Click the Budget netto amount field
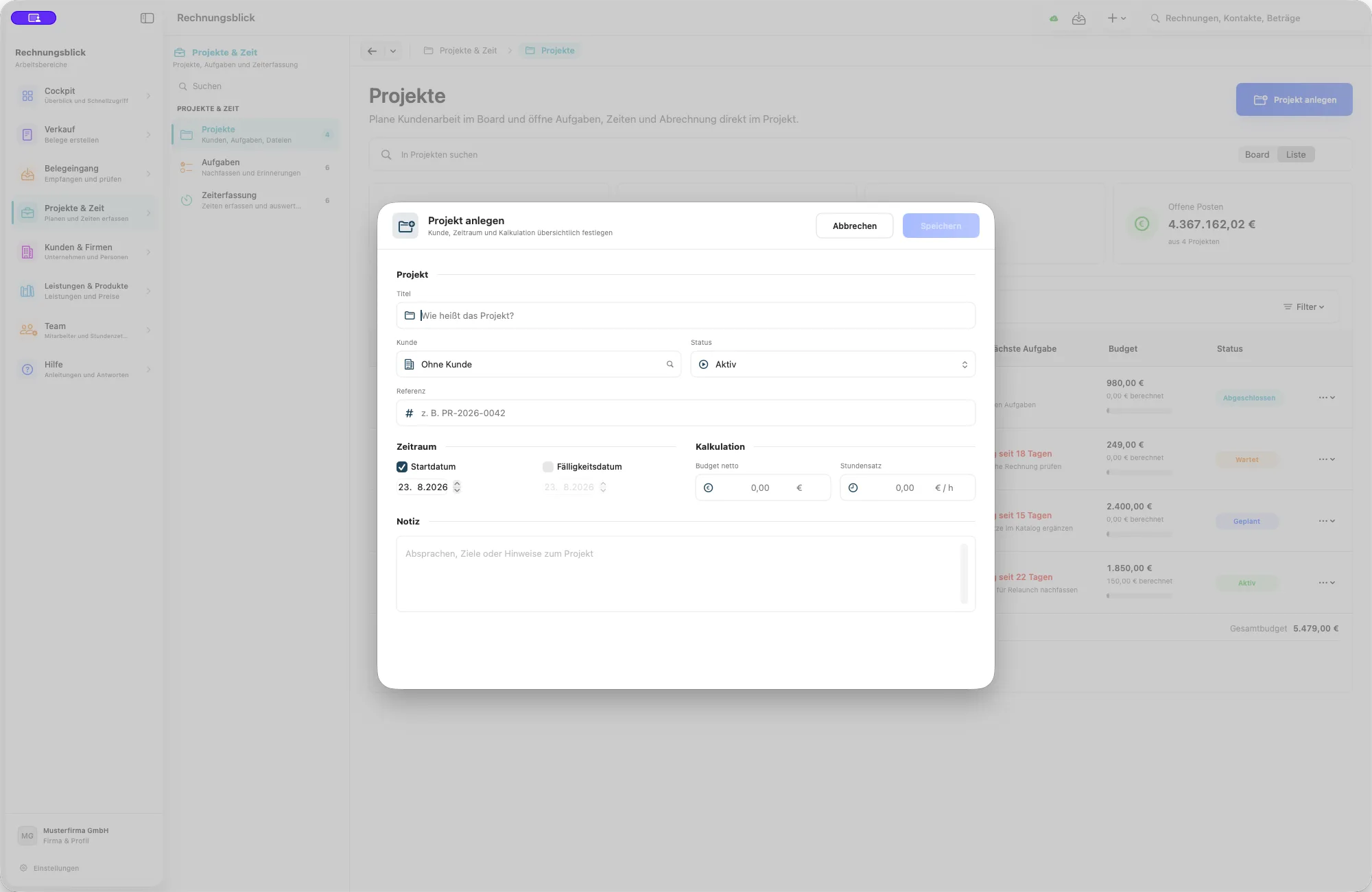This screenshot has height=892, width=1372. [763, 488]
